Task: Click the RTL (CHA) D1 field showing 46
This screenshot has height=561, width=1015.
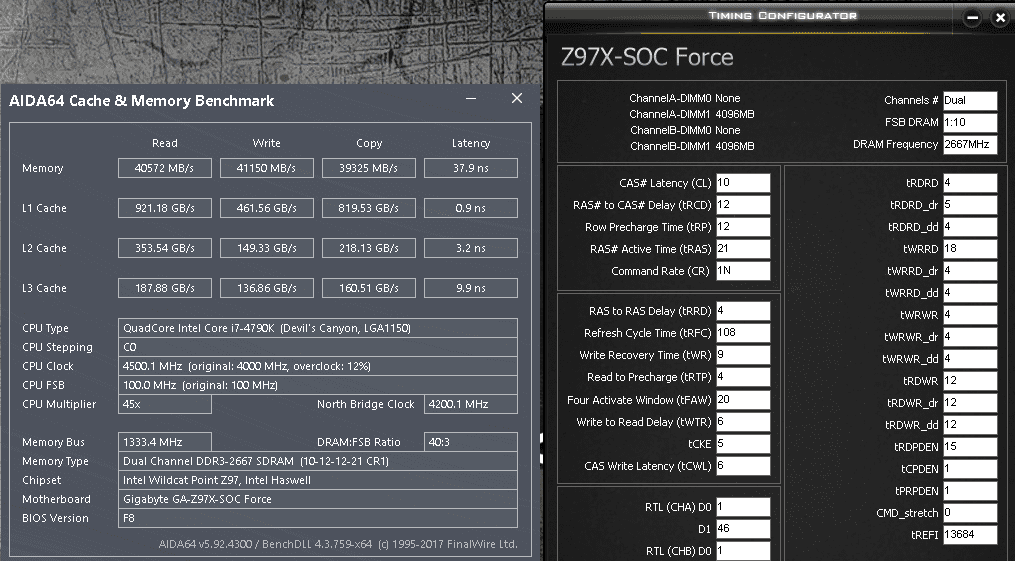Action: click(743, 529)
